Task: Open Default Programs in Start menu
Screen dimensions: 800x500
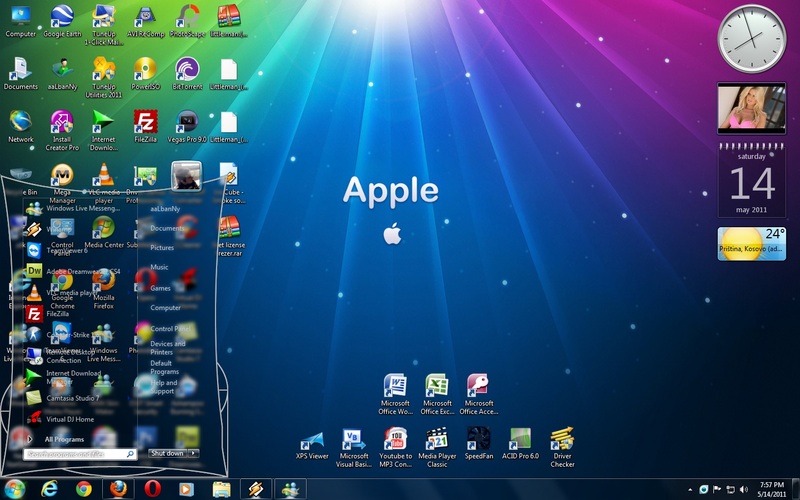Action: (x=164, y=367)
